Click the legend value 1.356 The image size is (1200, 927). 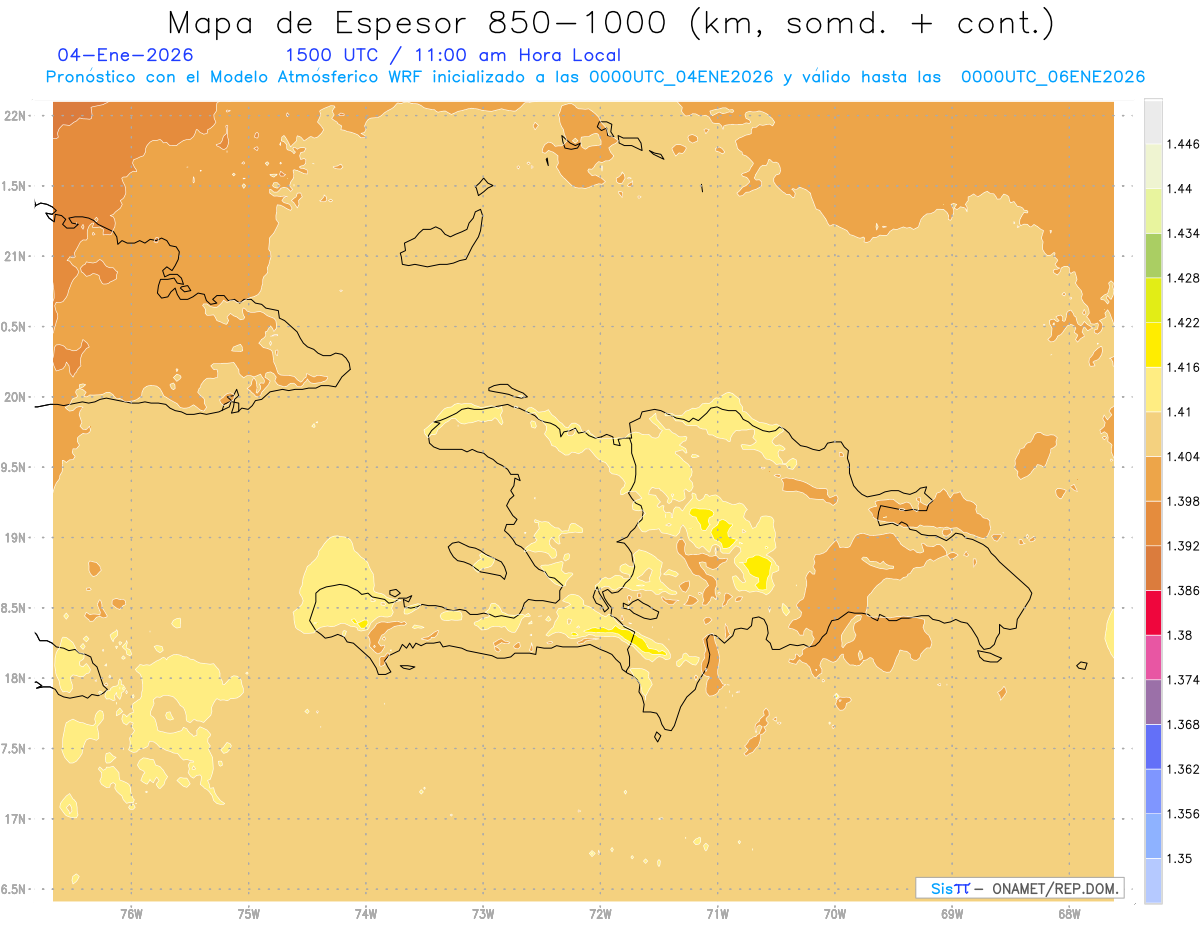click(x=1182, y=814)
